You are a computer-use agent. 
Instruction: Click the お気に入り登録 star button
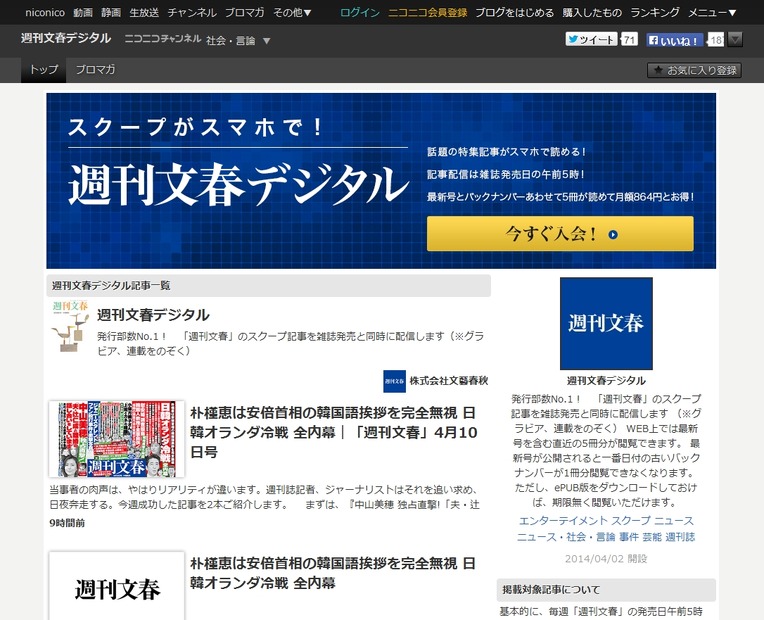(694, 70)
